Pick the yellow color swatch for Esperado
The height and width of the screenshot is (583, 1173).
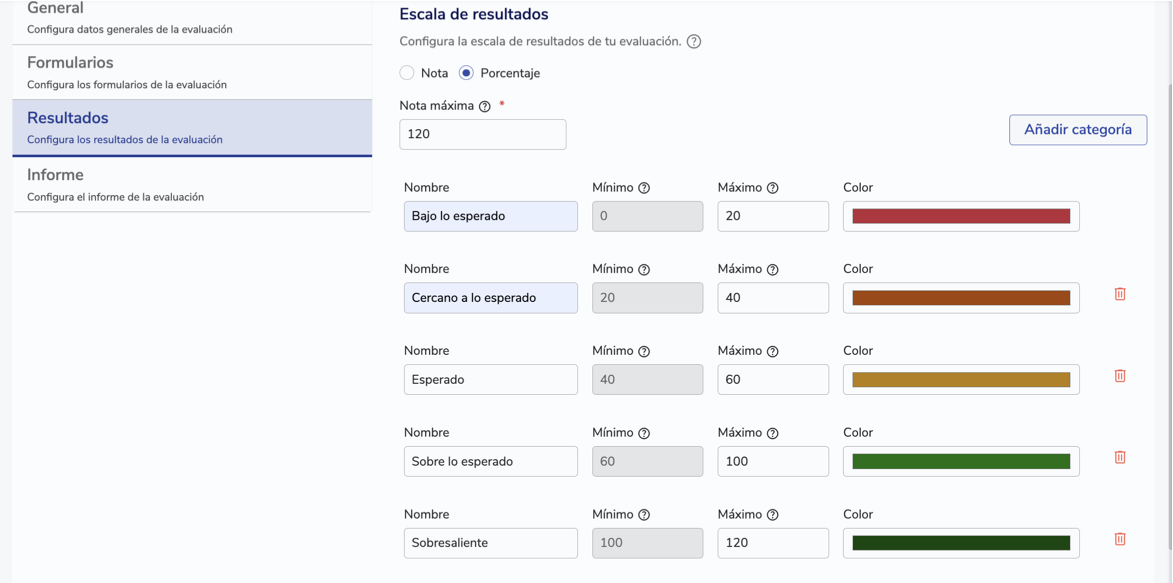pos(961,380)
